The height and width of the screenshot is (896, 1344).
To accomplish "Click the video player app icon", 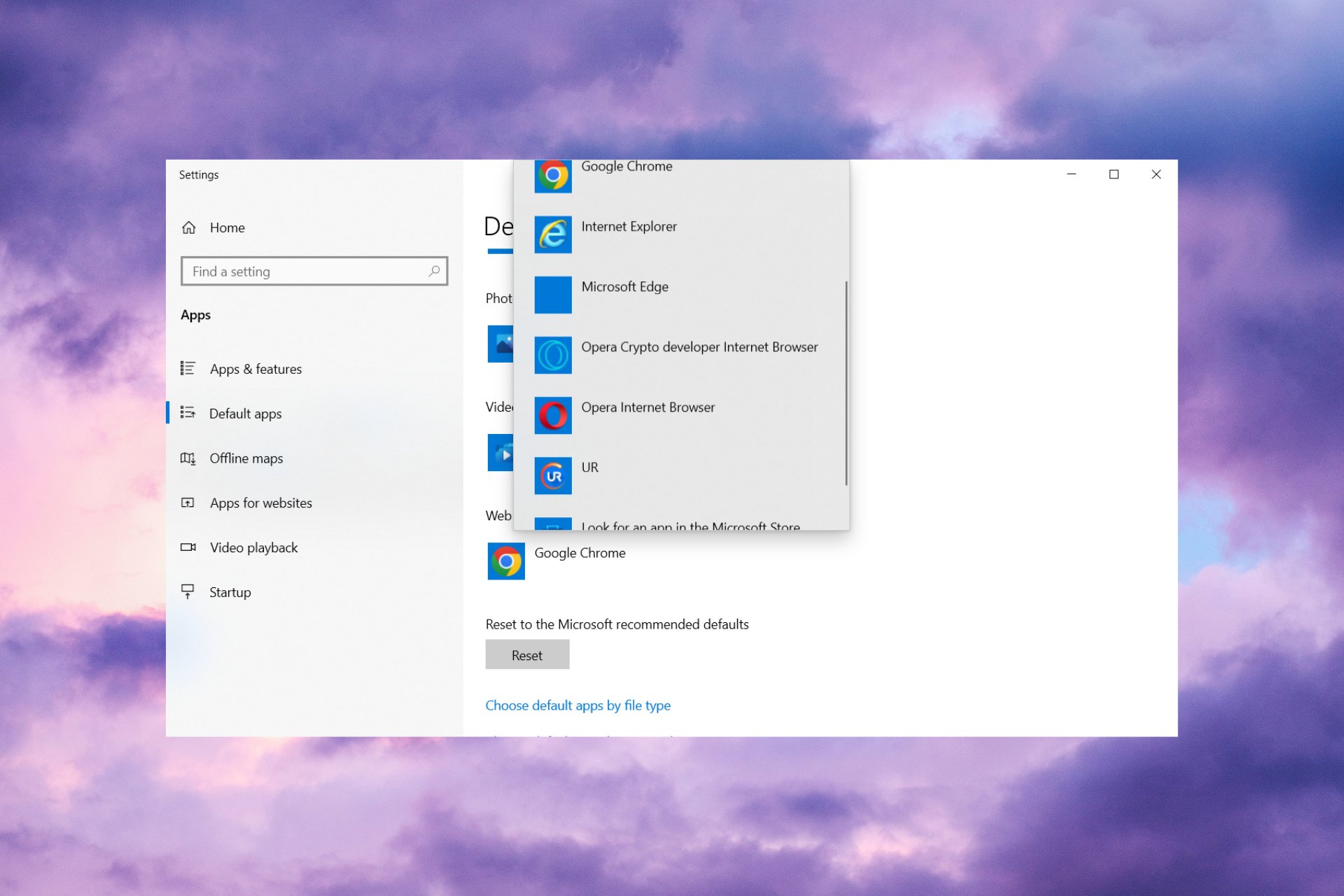I will point(500,453).
